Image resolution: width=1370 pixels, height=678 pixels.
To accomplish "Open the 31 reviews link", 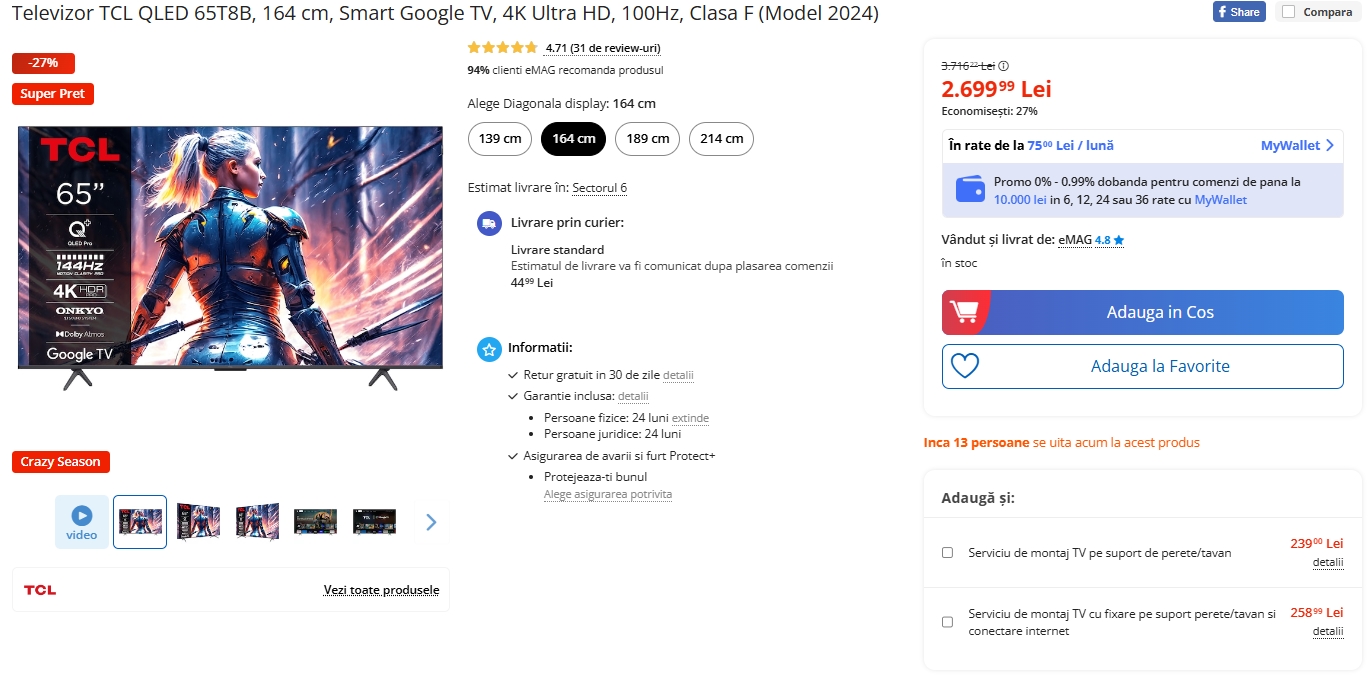I will tap(603, 48).
